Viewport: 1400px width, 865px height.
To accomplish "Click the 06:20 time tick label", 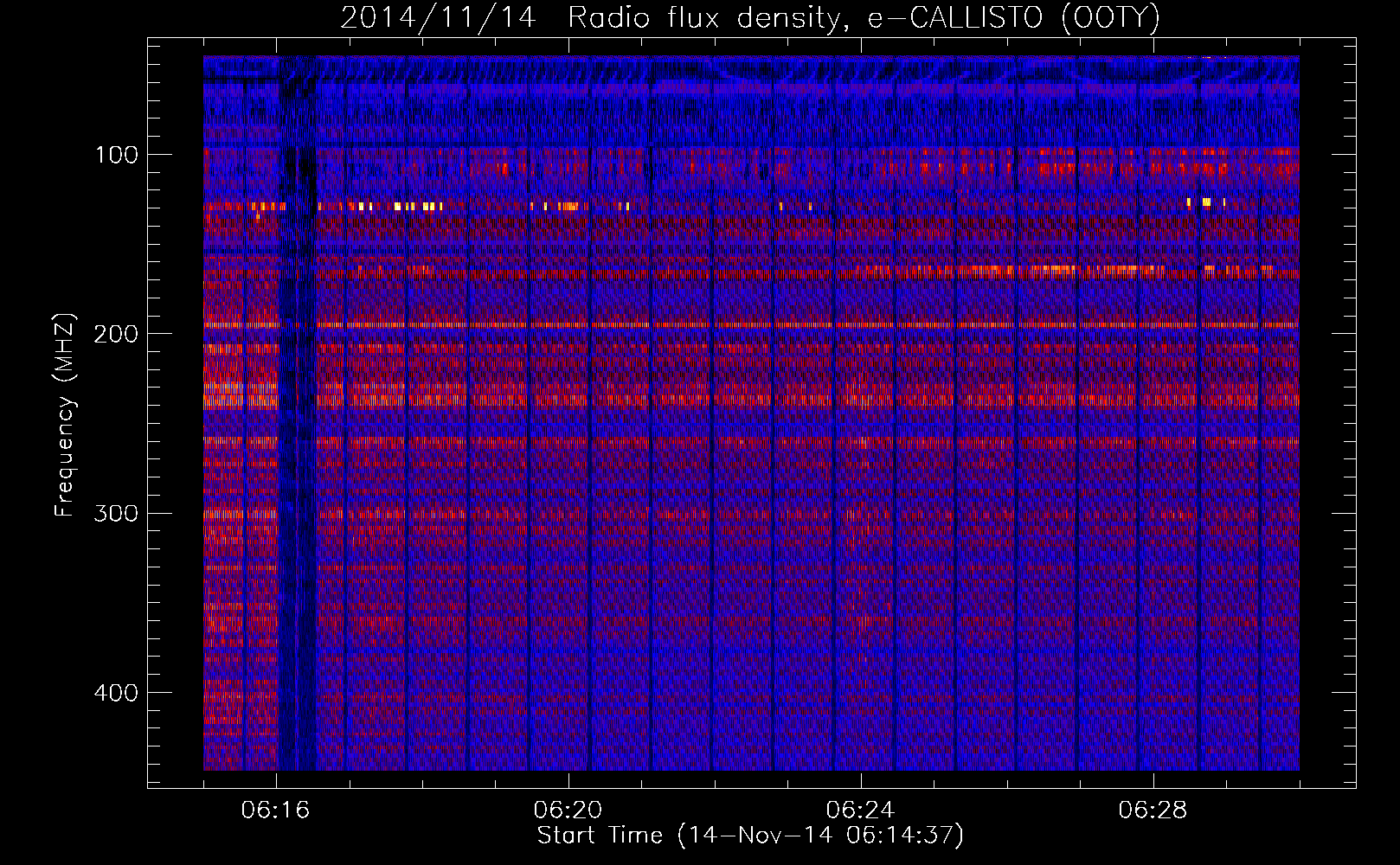I will [x=568, y=811].
